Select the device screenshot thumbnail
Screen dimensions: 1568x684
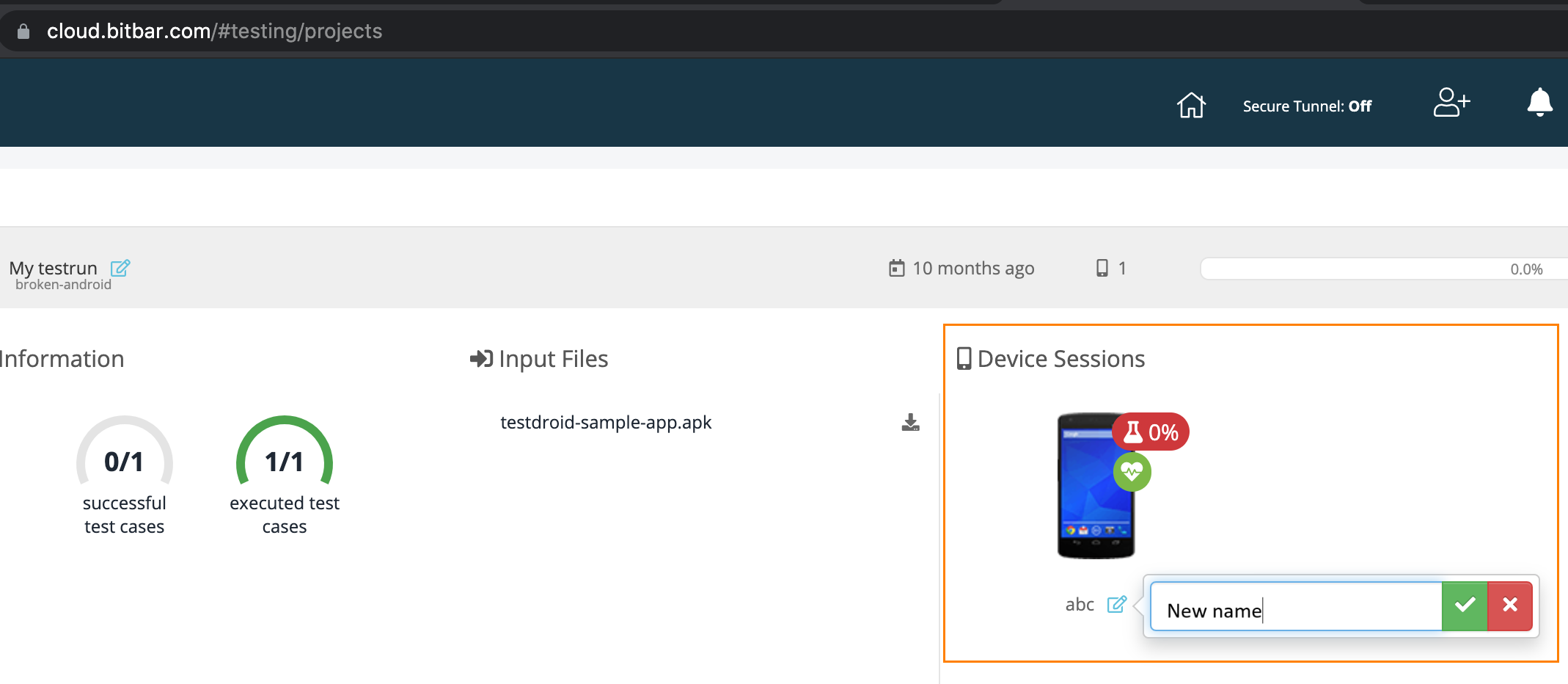point(1096,486)
